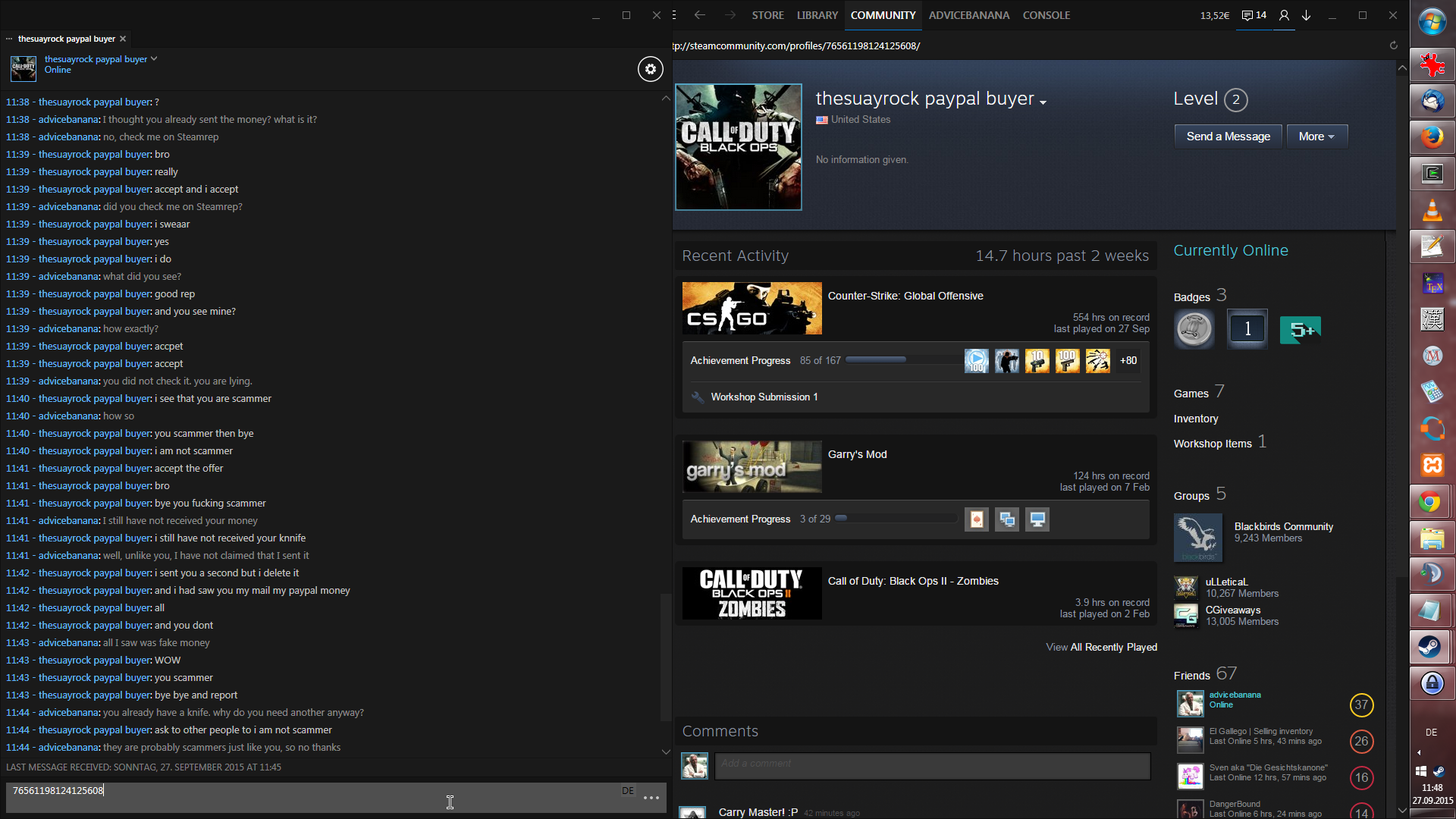The image size is (1456, 819).
Task: Open the downloads arrow icon in the header
Action: (1306, 15)
